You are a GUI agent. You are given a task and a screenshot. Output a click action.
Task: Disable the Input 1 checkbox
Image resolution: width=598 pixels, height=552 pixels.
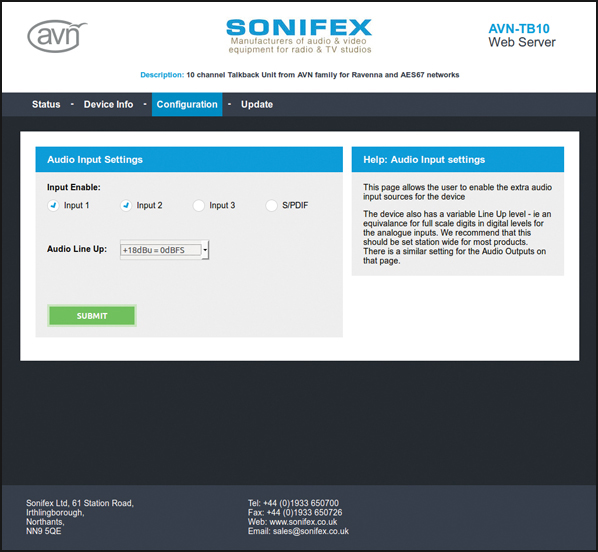point(53,206)
